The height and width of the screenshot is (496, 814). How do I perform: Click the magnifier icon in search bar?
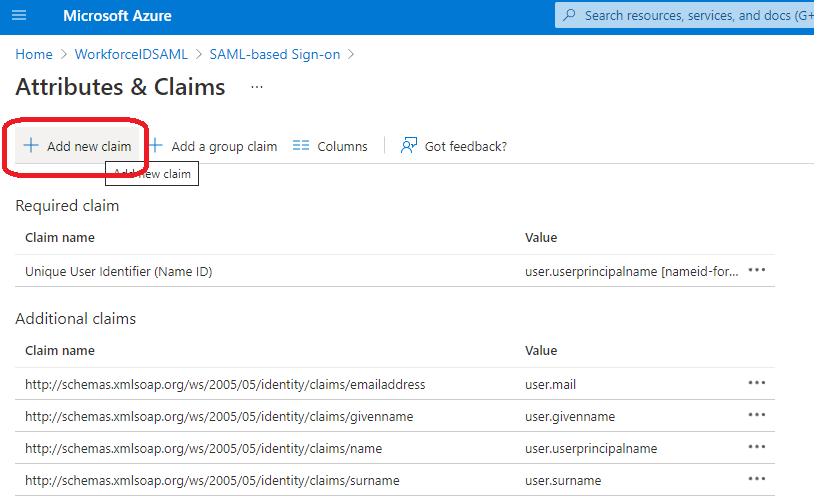point(569,15)
